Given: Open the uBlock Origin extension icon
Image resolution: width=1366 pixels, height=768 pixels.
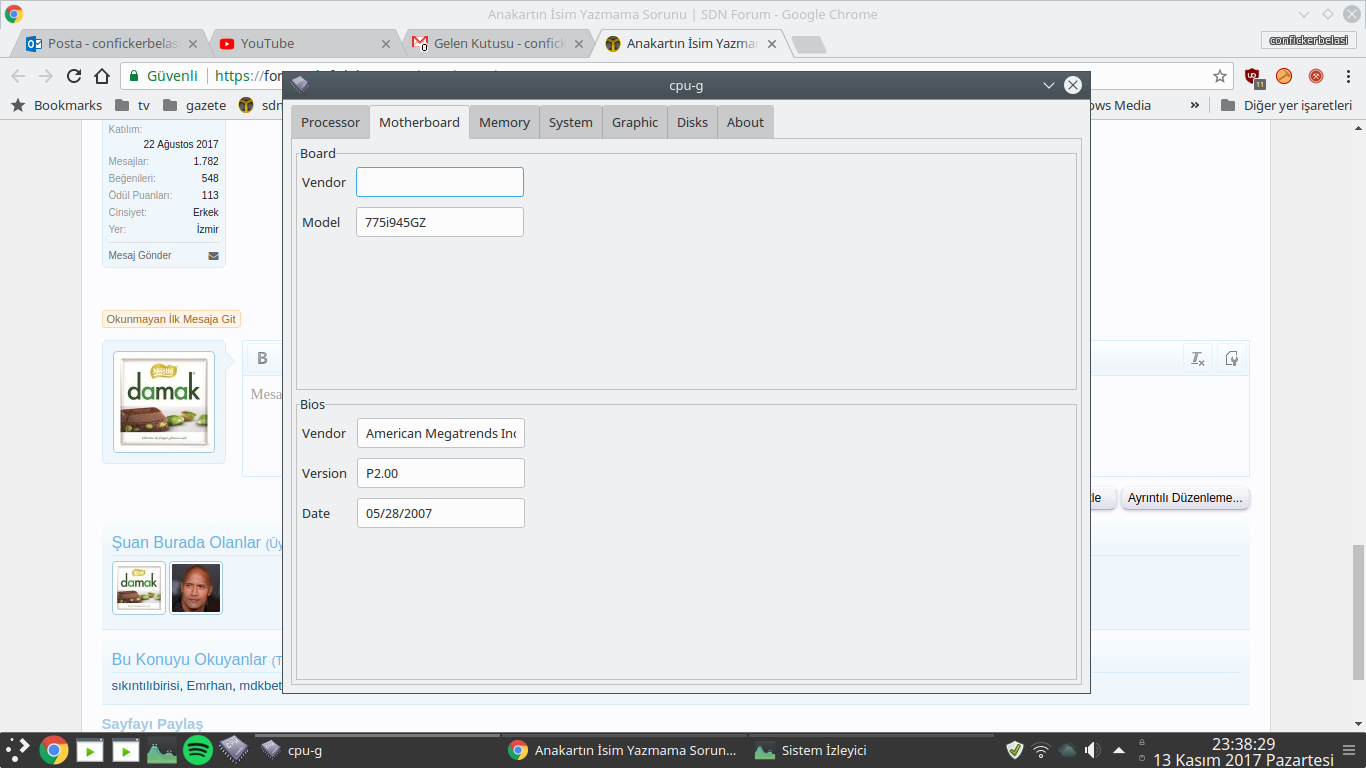Looking at the screenshot, I should [x=1253, y=76].
